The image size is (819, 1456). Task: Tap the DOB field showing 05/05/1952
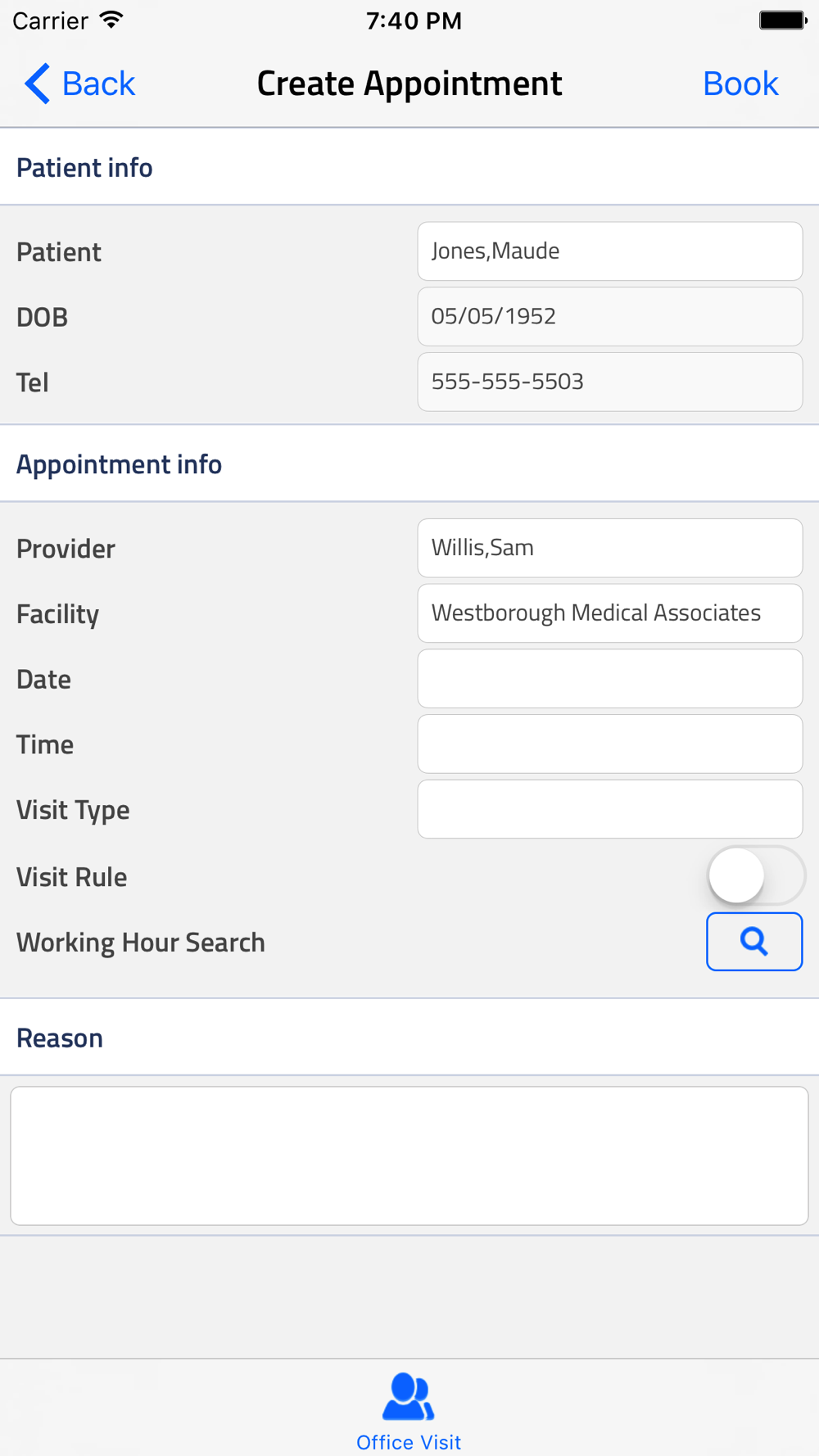(609, 317)
